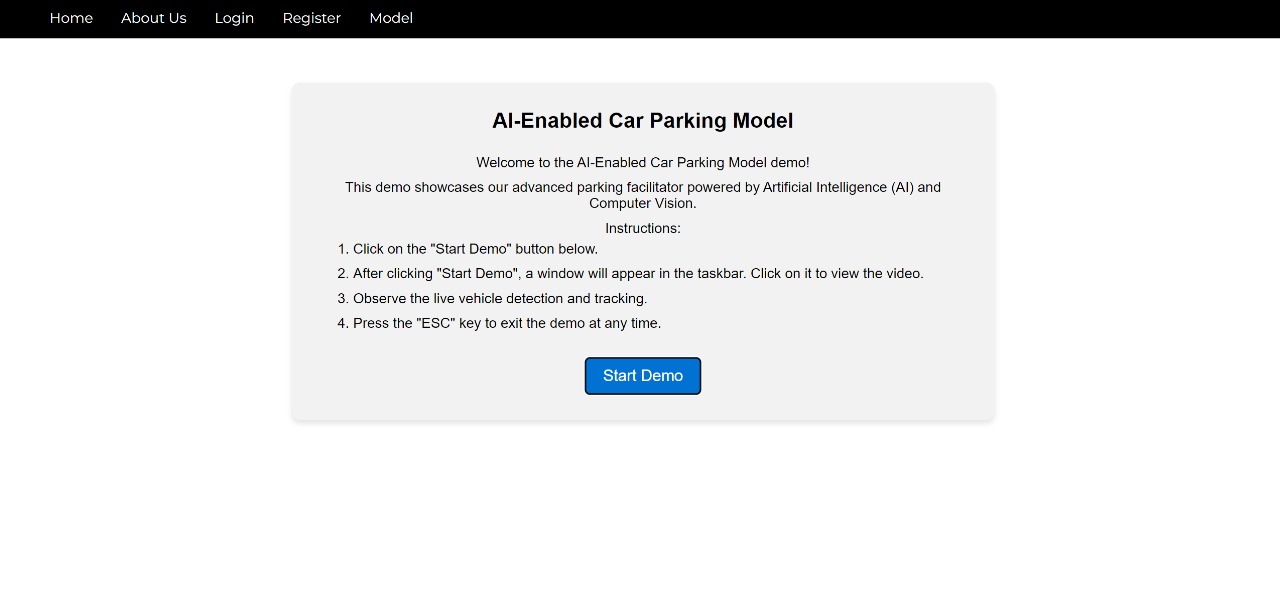This screenshot has height=598, width=1280.
Task: Click the blue Start Demo button
Action: 643,376
